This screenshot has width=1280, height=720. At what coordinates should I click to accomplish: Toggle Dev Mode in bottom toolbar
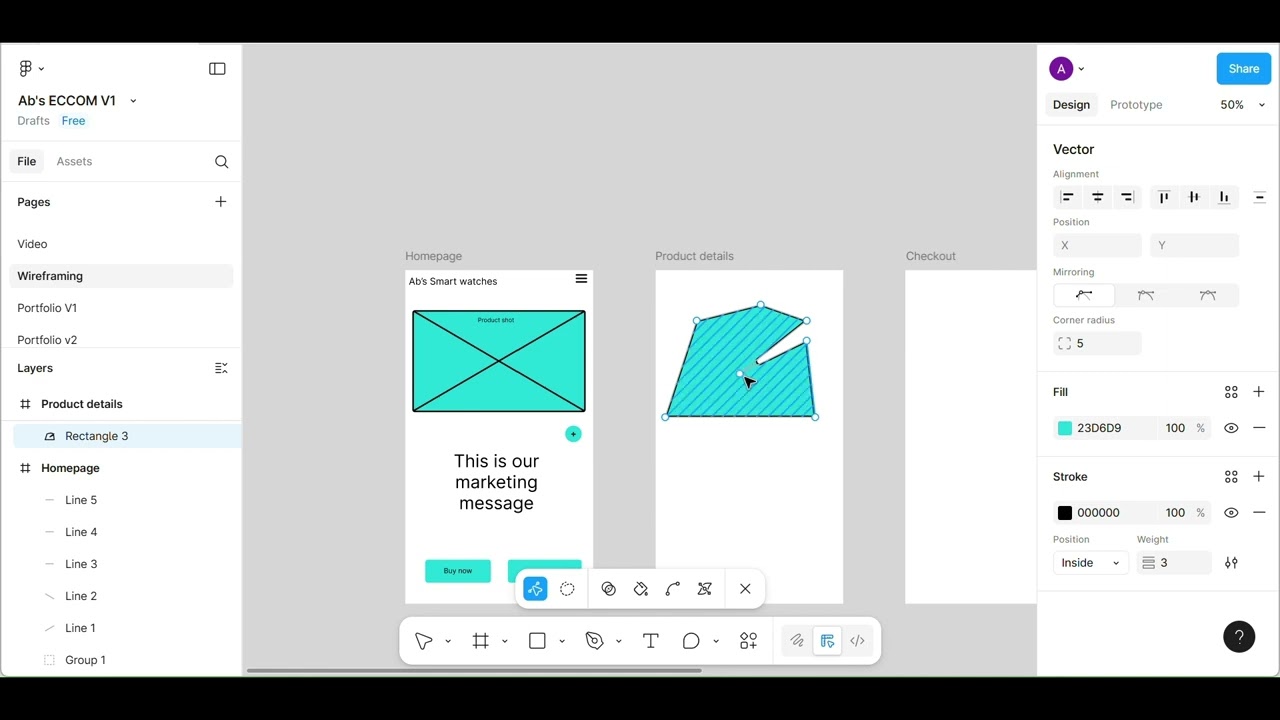(857, 641)
